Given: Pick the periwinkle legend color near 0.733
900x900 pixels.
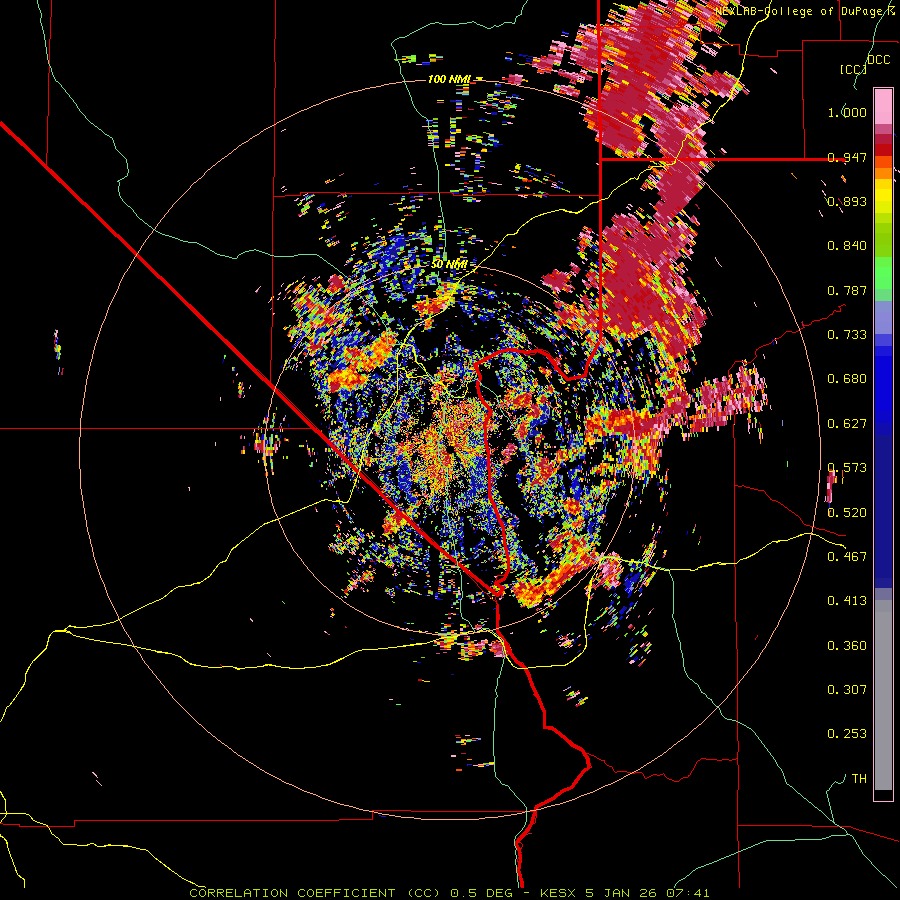Looking at the screenshot, I should coord(883,317).
